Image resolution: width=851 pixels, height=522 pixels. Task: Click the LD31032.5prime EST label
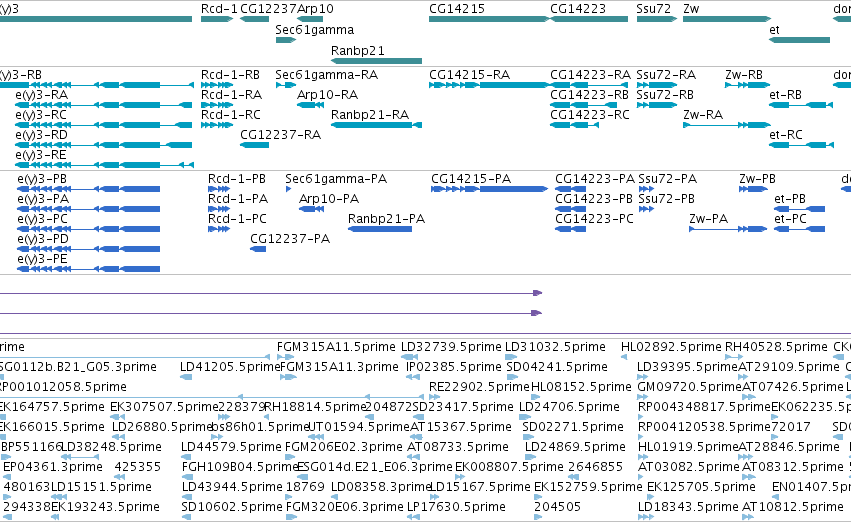tap(555, 347)
